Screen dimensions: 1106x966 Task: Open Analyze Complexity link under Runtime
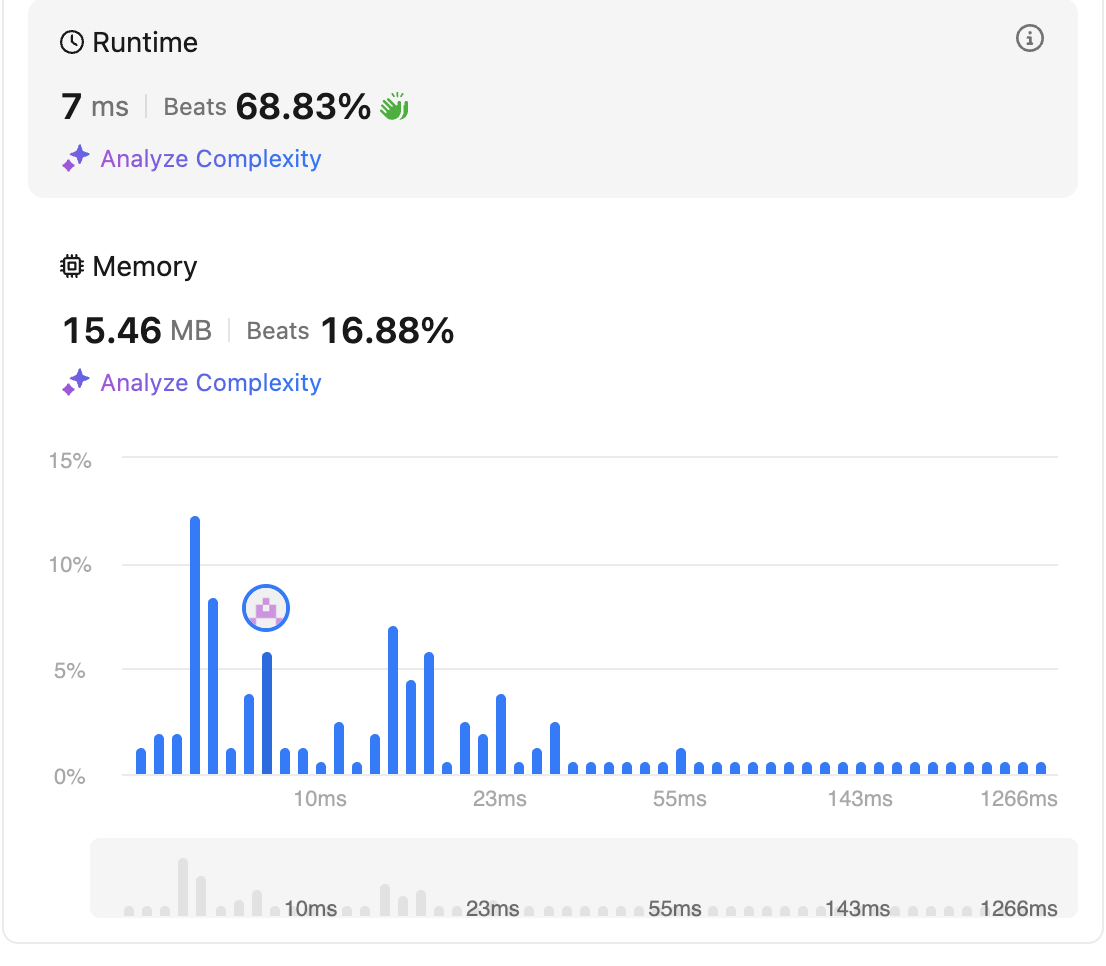[210, 159]
